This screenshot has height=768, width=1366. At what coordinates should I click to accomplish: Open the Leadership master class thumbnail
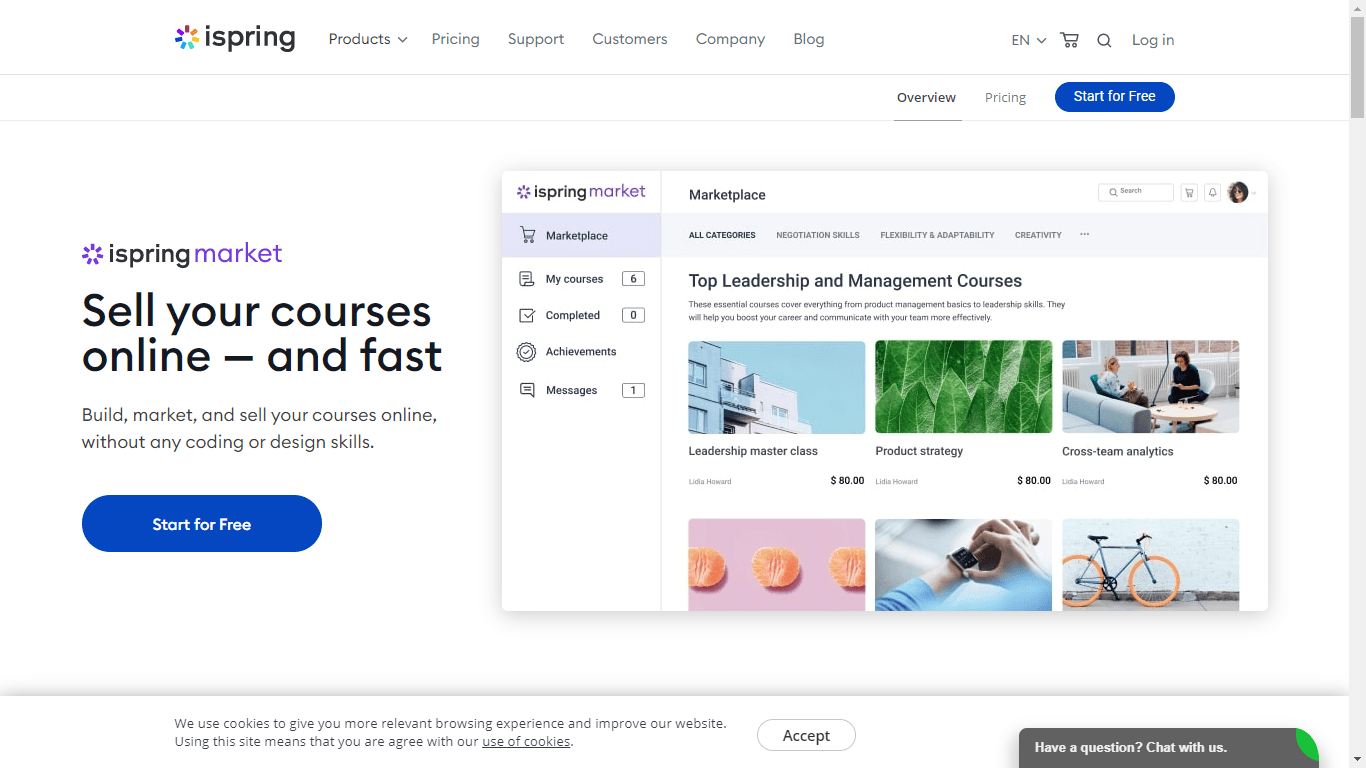point(777,387)
